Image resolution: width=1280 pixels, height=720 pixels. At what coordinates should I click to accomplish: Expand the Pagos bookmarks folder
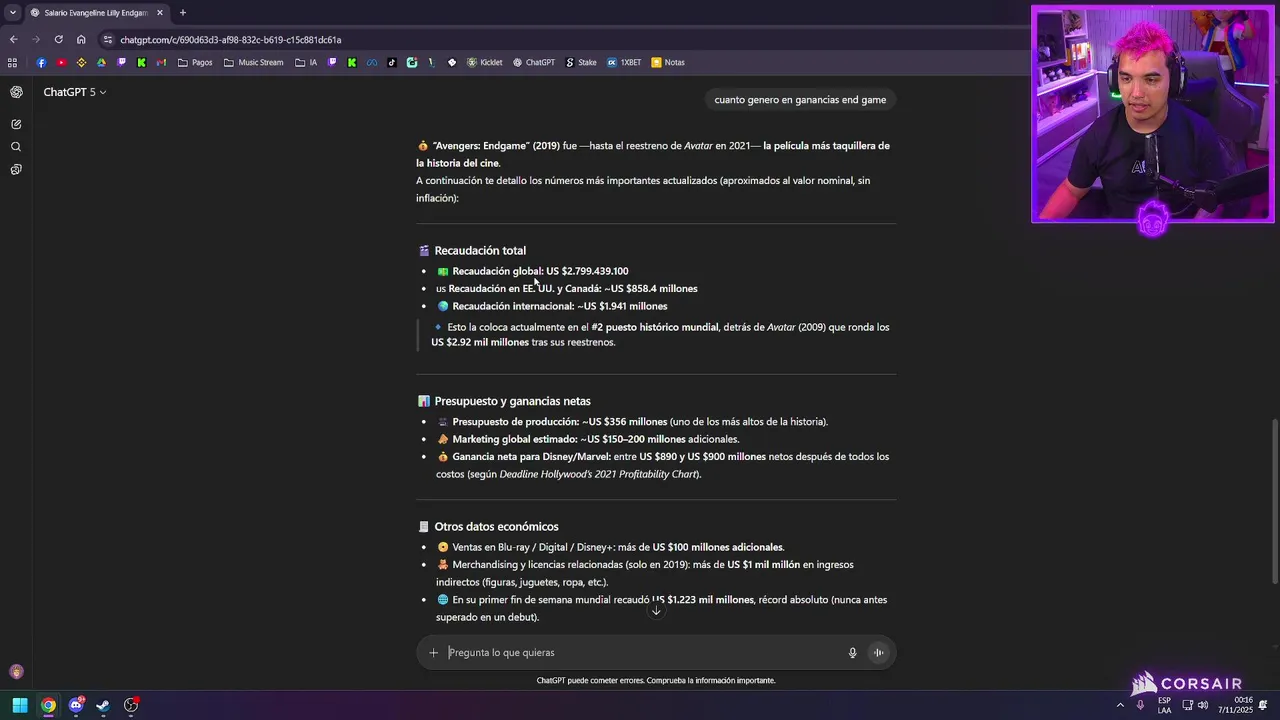pyautogui.click(x=195, y=62)
